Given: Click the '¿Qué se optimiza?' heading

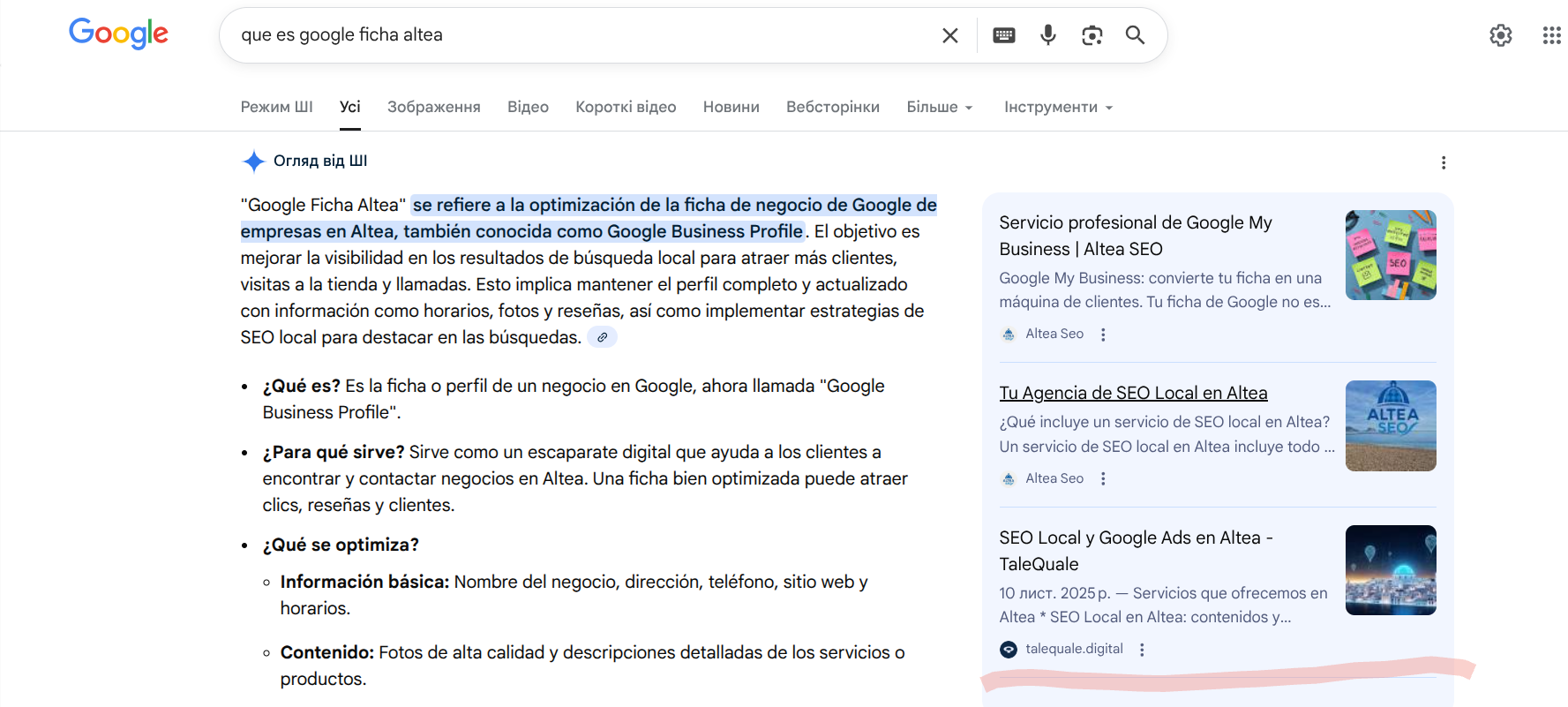Looking at the screenshot, I should pos(341,545).
